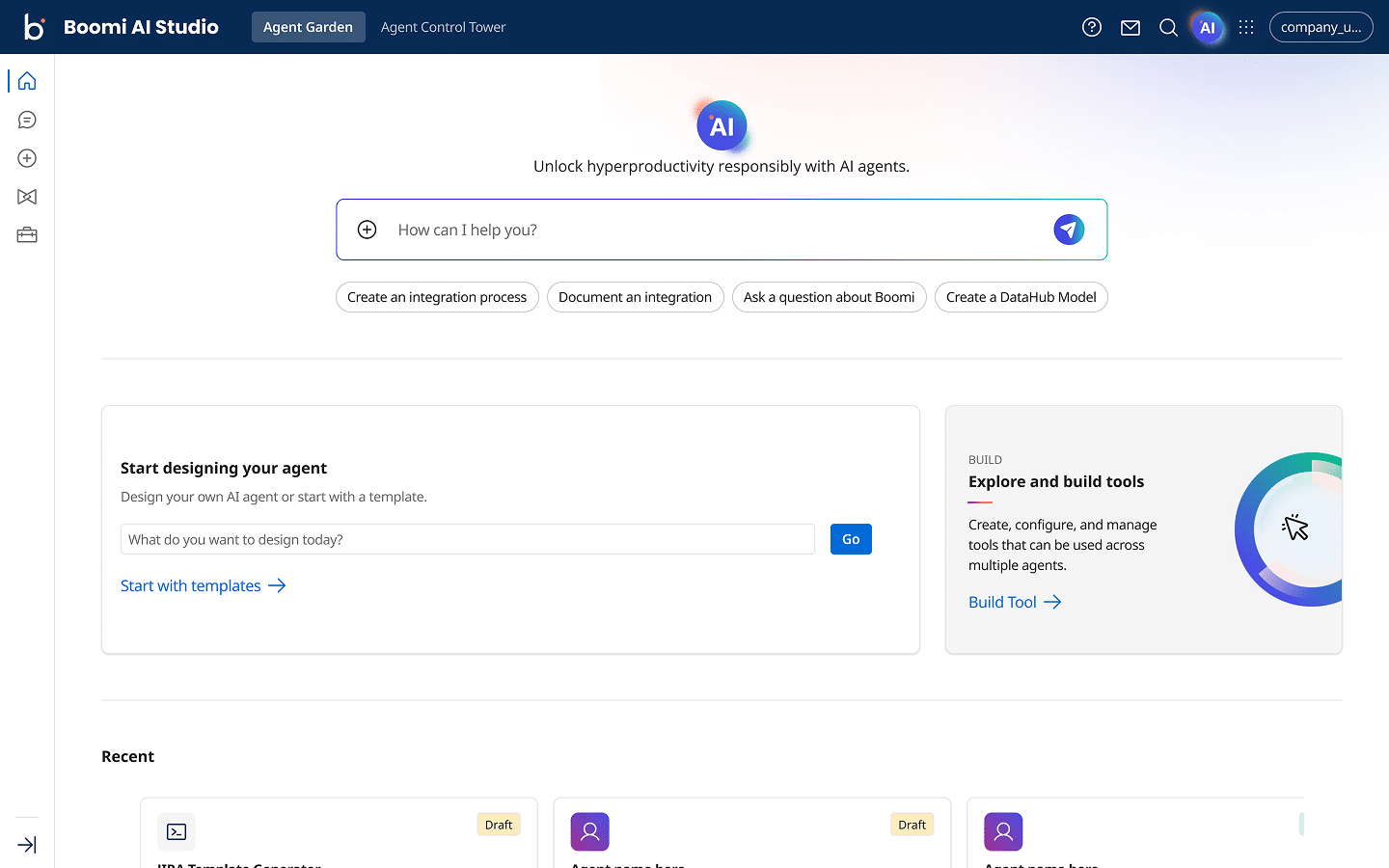
Task: Open the bow-tie agents sidebar icon
Action: pyautogui.click(x=27, y=197)
